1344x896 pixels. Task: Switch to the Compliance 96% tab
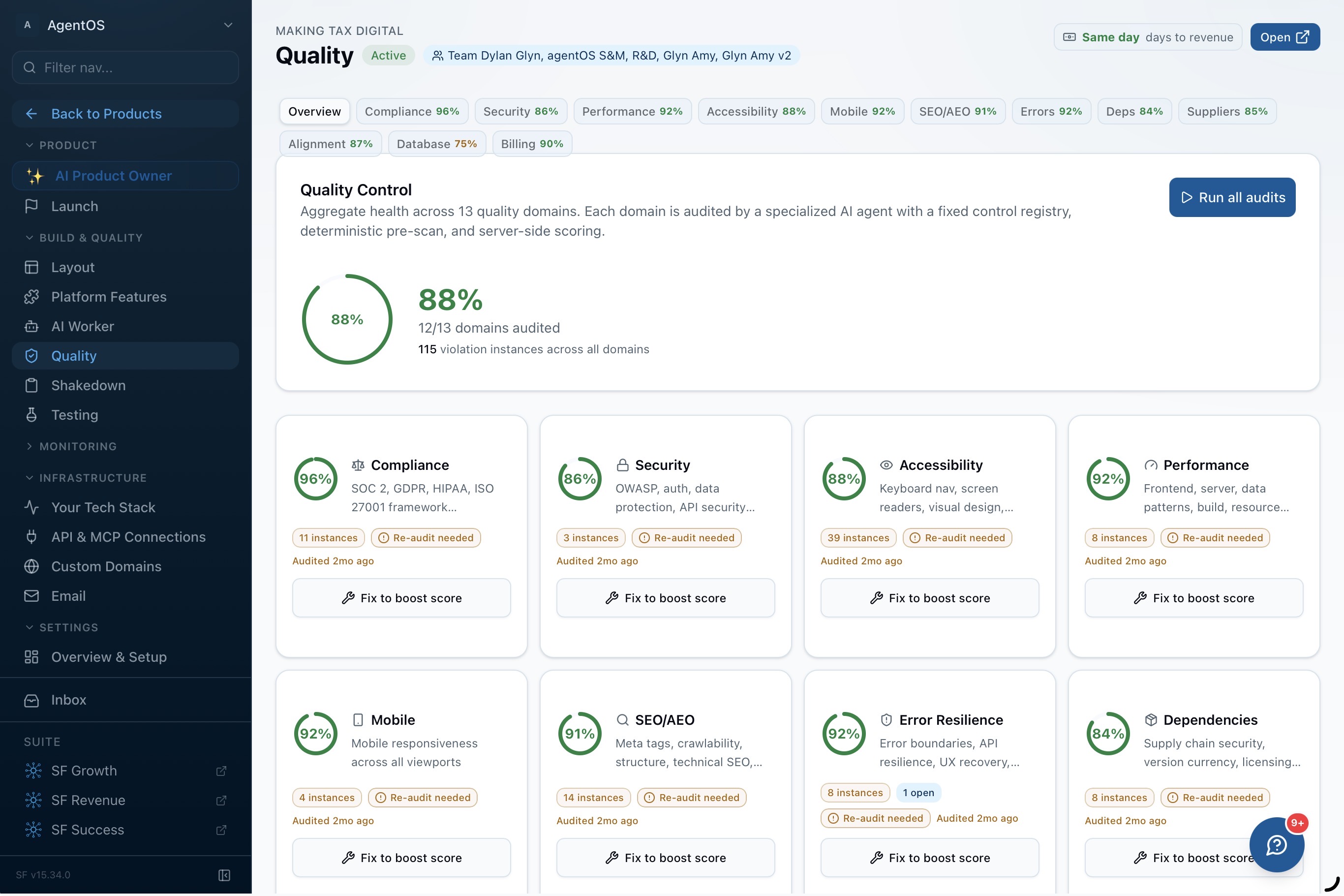coord(412,111)
